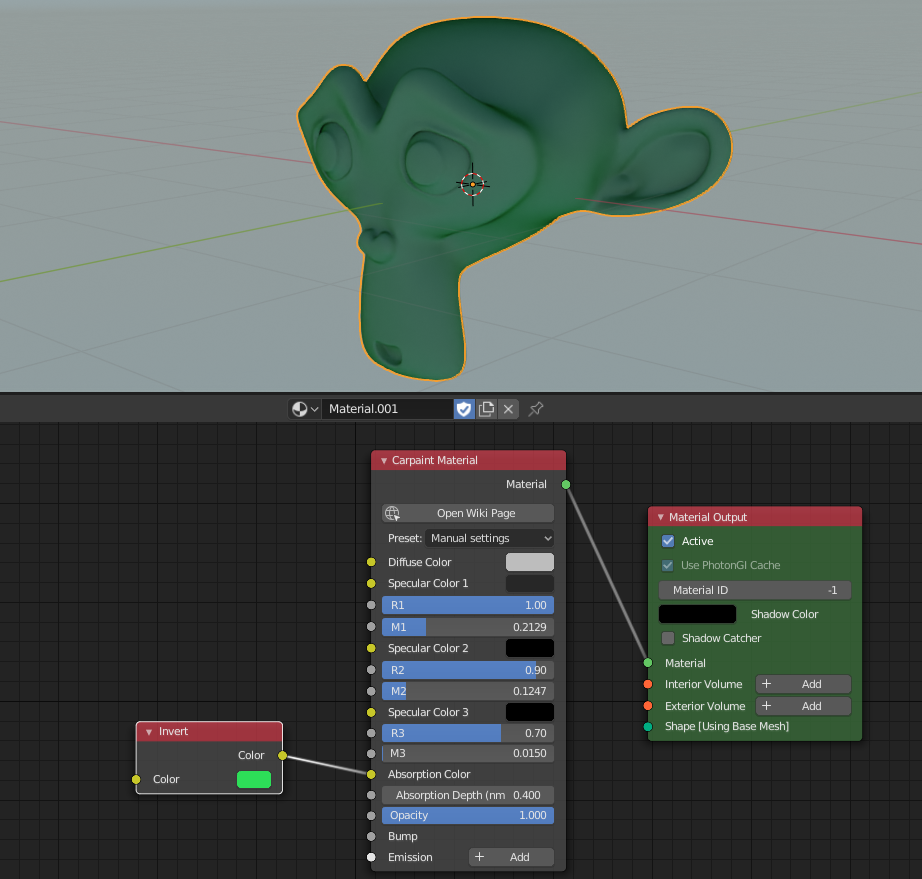Viewport: 922px width, 879px height.
Task: Click the plus icon for Interior Volume
Action: tap(767, 684)
